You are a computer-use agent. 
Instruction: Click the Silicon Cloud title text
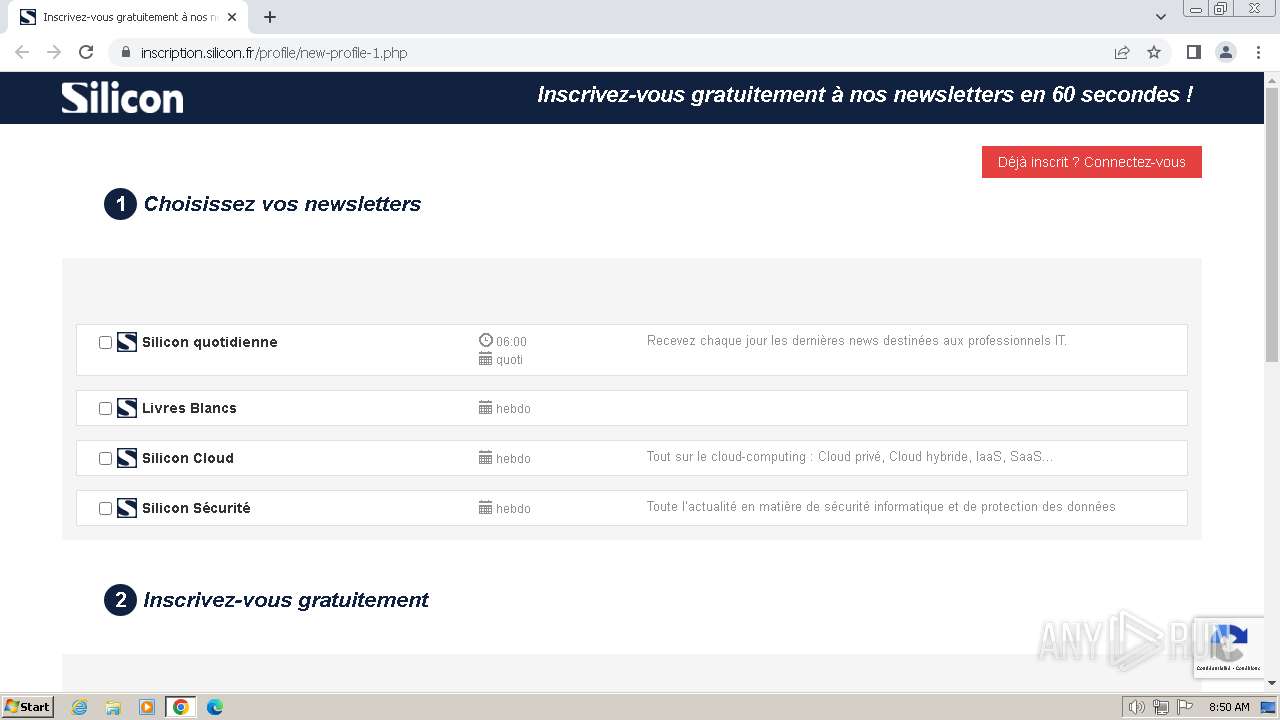(188, 458)
